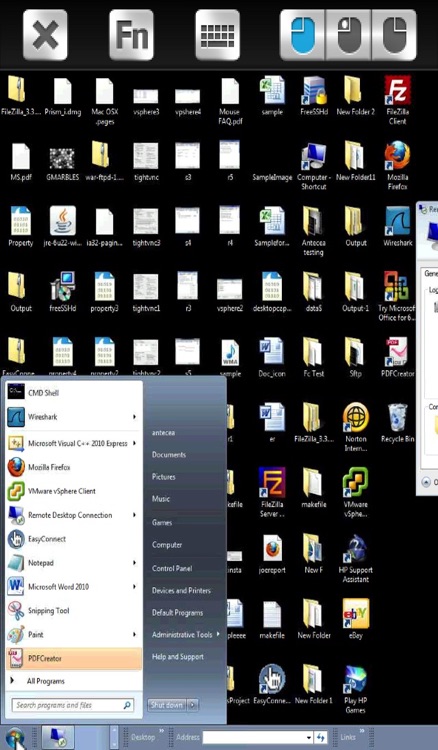This screenshot has width=438, height=750.
Task: Launch Wireshark from the desktop
Action: point(397,227)
